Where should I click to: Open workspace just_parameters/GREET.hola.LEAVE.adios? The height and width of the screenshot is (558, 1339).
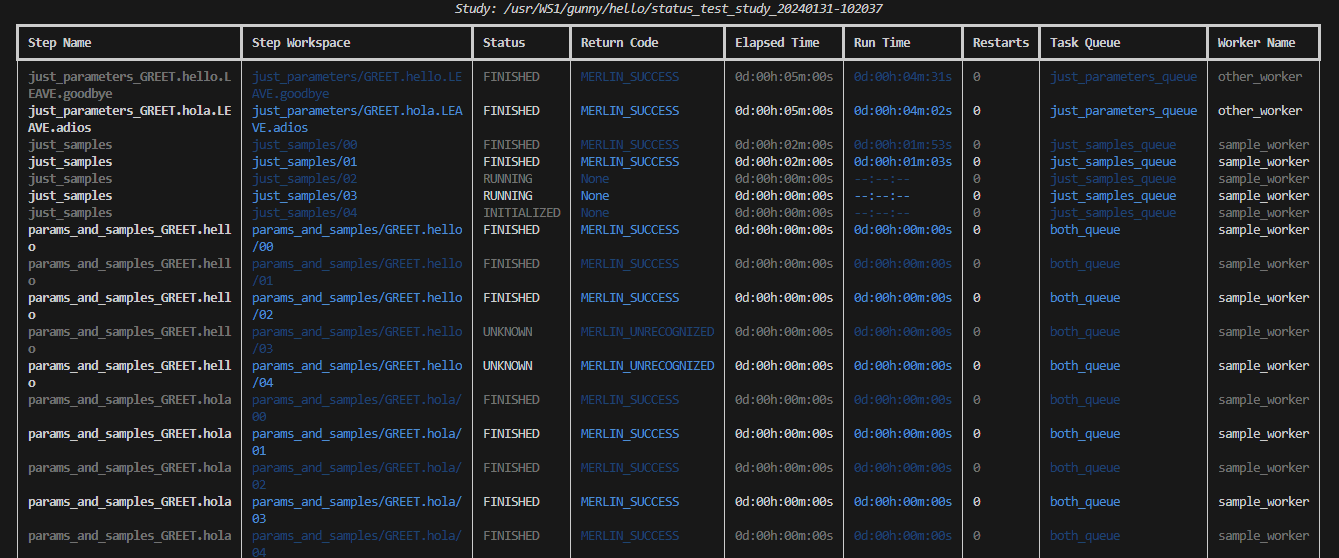(x=357, y=119)
